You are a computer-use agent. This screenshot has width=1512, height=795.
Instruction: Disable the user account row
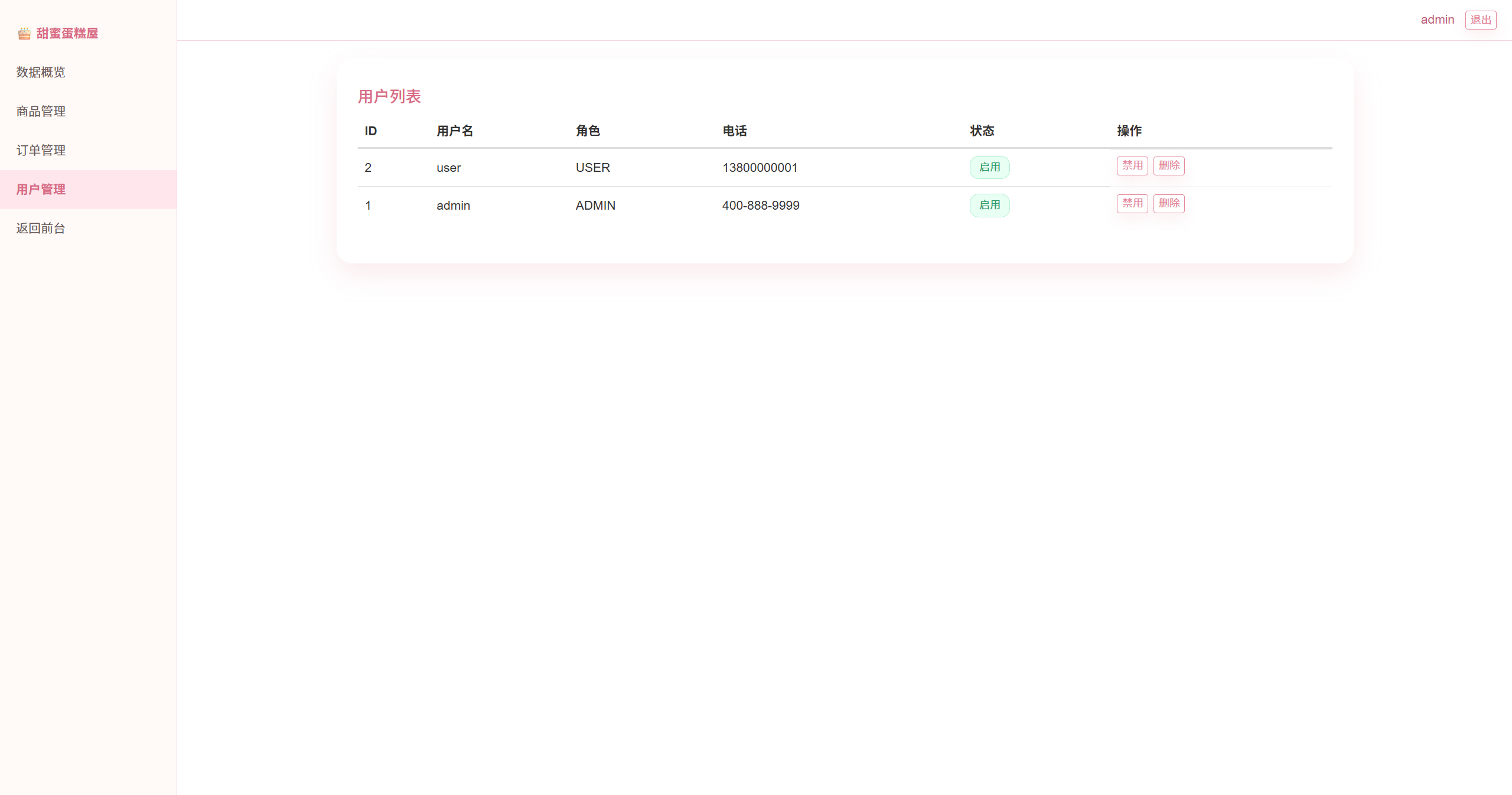tap(1132, 165)
